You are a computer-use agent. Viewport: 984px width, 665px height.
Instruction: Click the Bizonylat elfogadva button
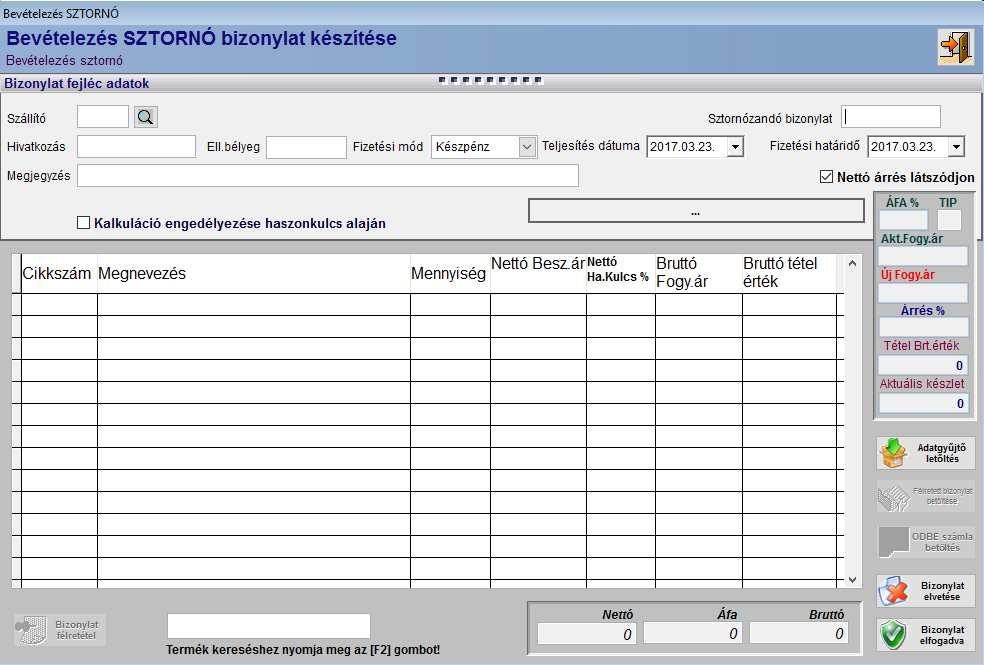926,635
